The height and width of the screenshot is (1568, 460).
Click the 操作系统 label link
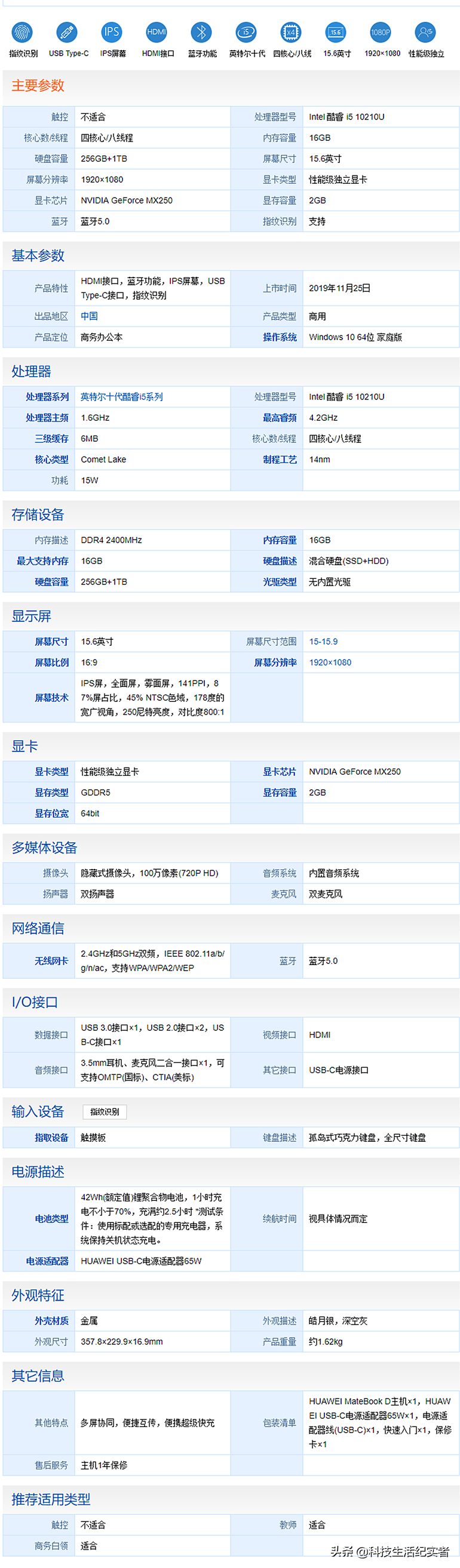click(280, 337)
